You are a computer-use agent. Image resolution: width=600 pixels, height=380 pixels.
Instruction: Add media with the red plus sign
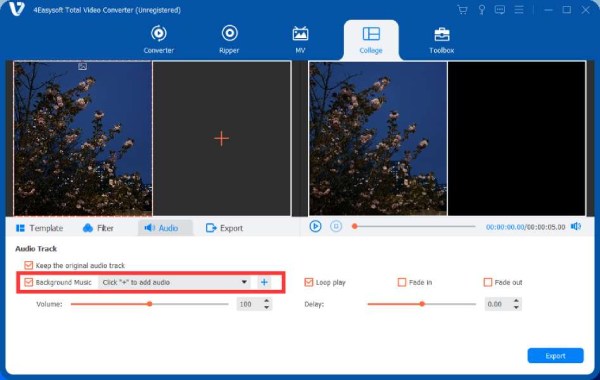(x=222, y=138)
